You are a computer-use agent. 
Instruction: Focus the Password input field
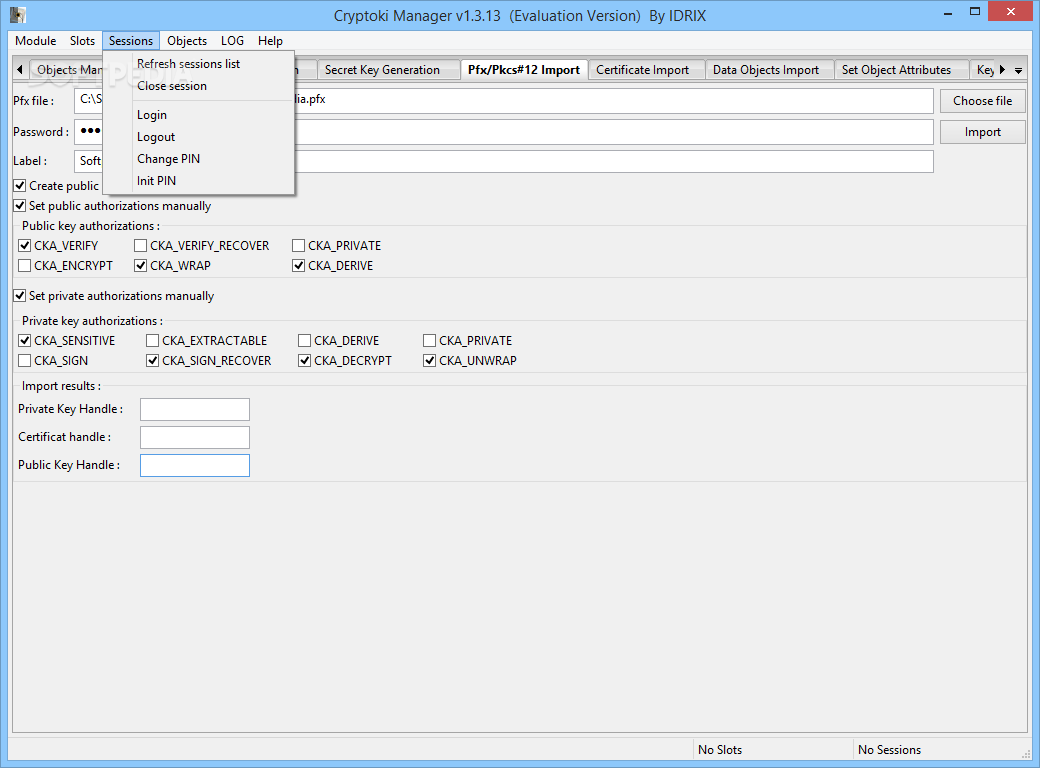click(x=503, y=132)
